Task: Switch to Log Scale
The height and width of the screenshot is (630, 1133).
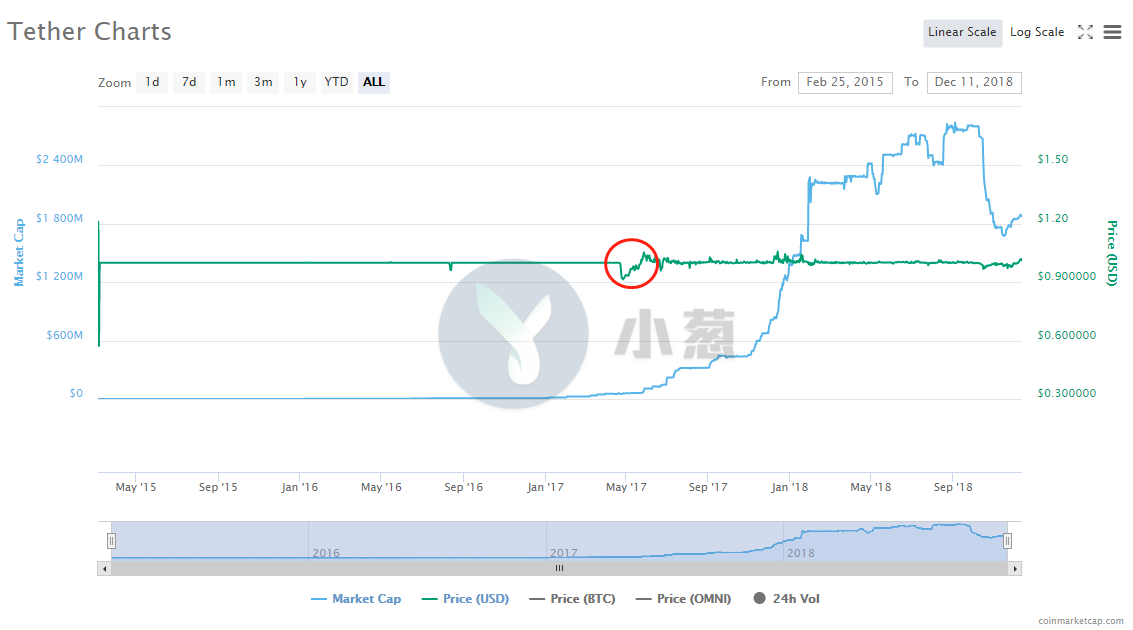Action: (1037, 33)
